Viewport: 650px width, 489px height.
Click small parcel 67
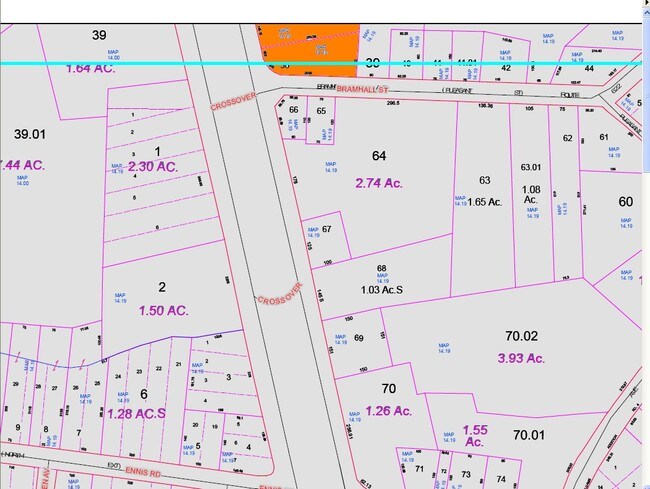point(326,230)
